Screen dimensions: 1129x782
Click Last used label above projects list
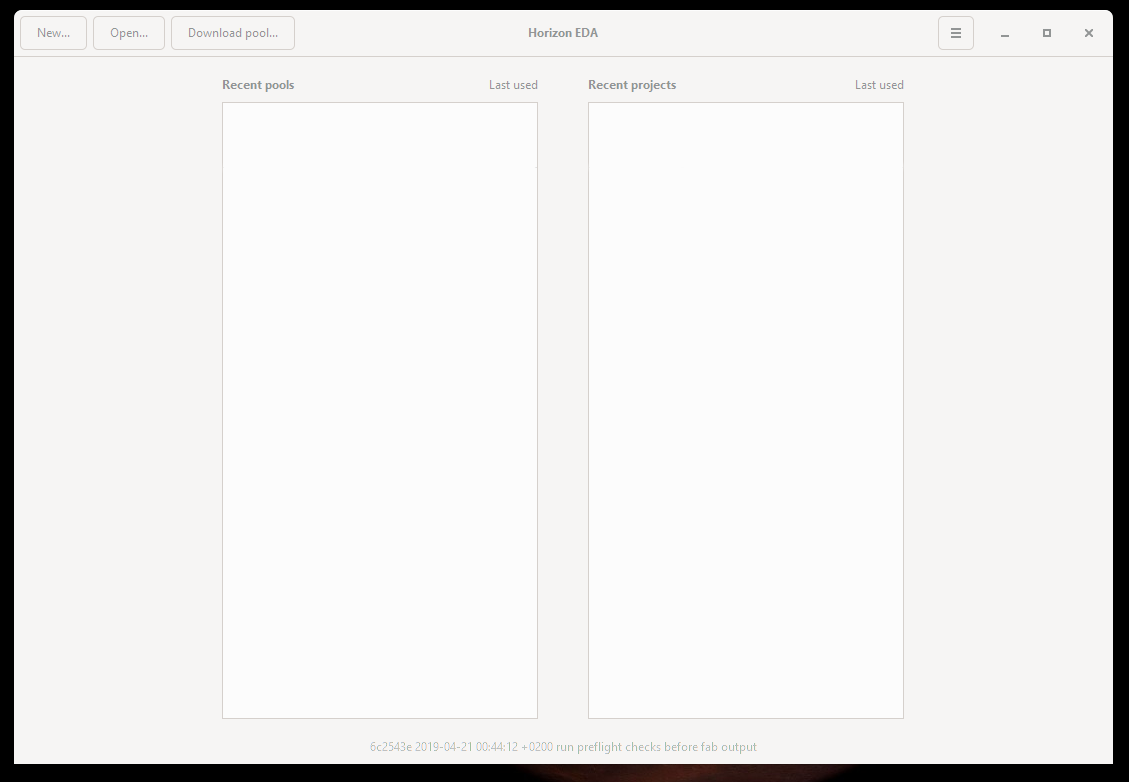[x=879, y=85]
